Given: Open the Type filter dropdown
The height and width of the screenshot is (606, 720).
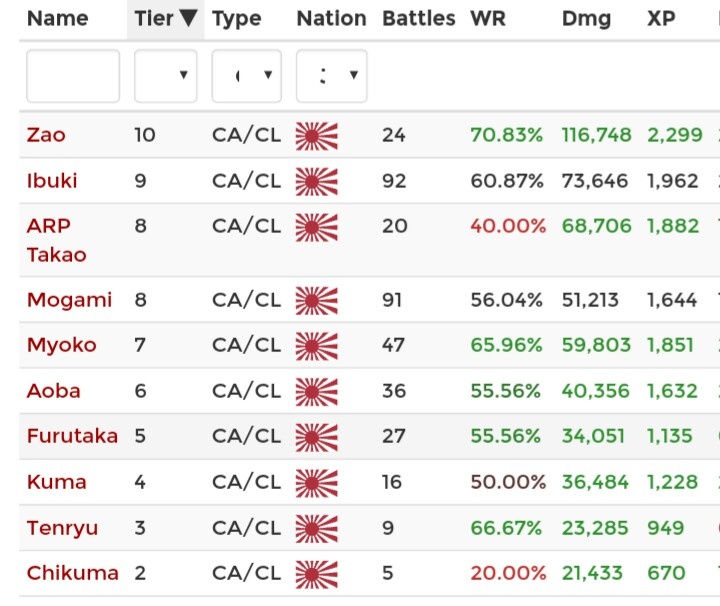Looking at the screenshot, I should click(x=246, y=76).
